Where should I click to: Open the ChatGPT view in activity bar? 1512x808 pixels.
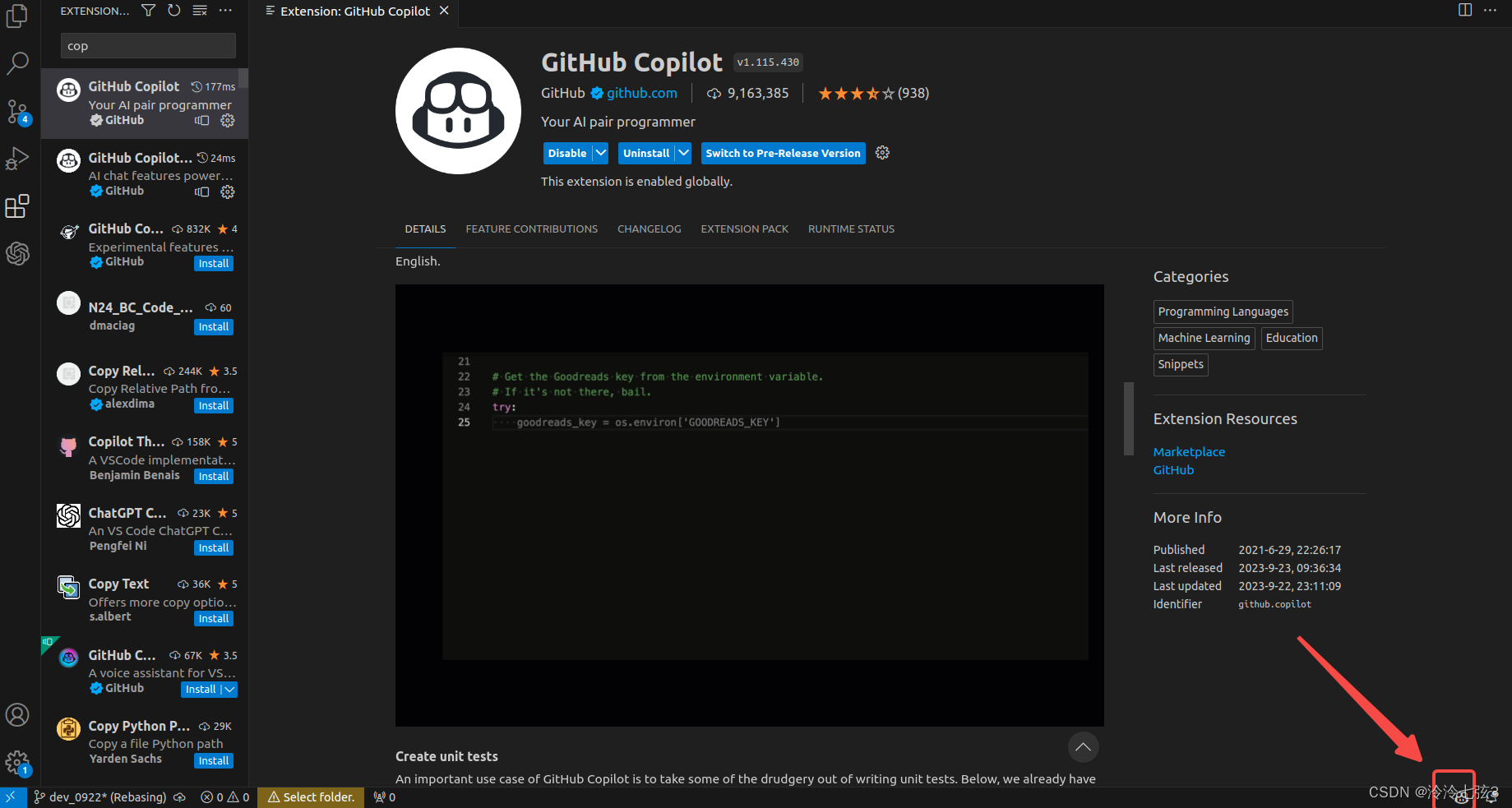tap(17, 253)
